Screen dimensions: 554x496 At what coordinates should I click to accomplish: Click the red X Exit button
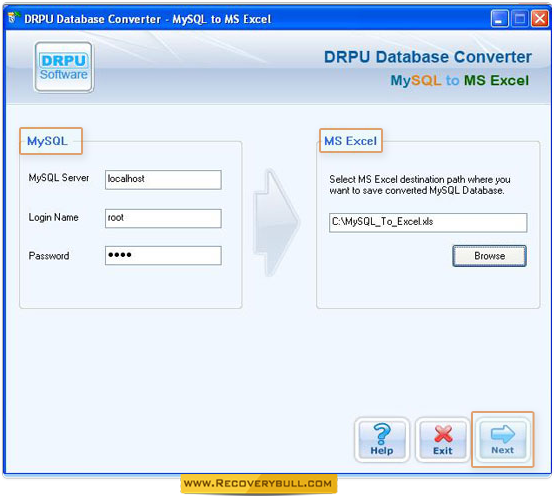[442, 440]
